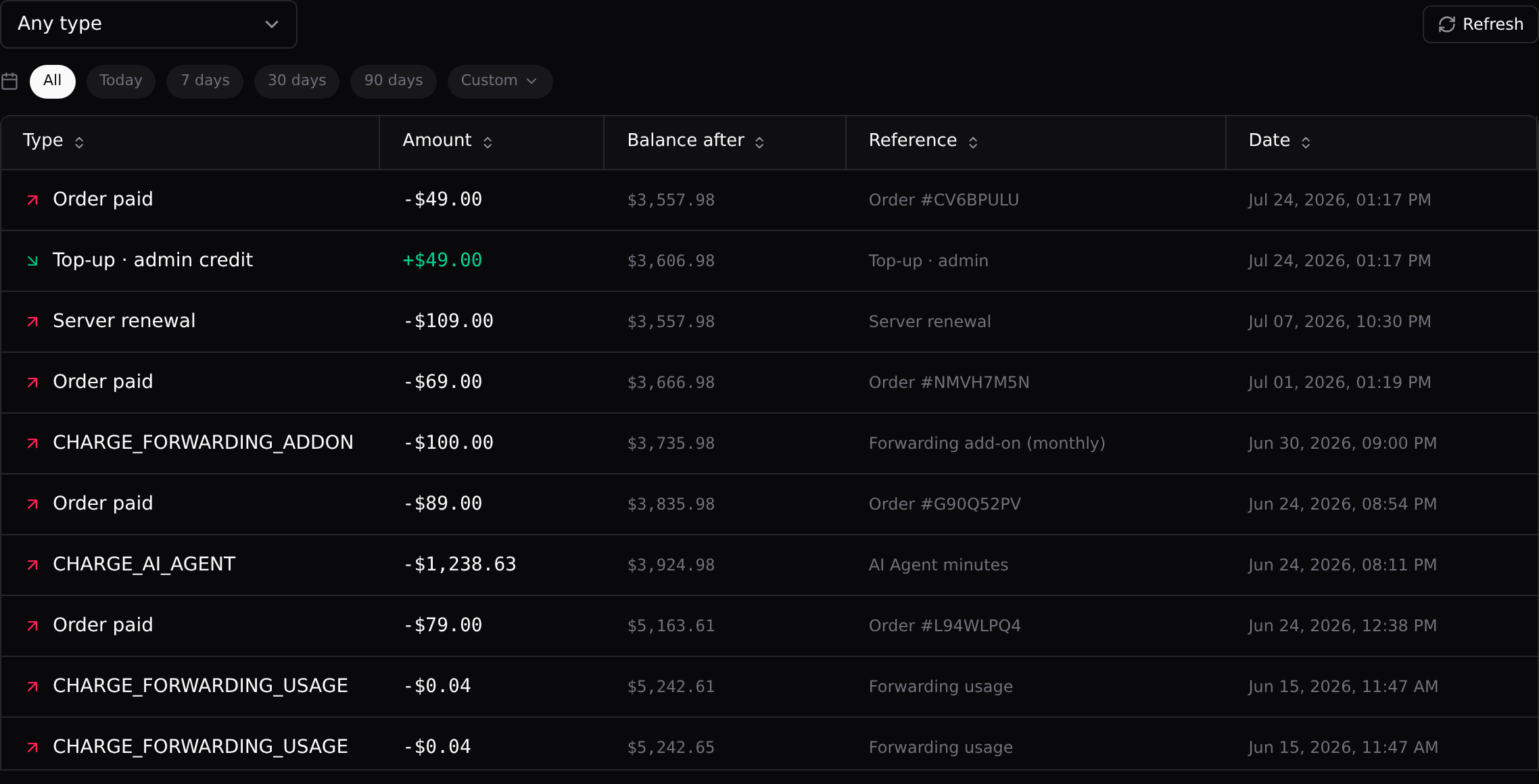The height and width of the screenshot is (784, 1539).
Task: Click reference Order #CV6BPULU
Action: click(x=943, y=200)
